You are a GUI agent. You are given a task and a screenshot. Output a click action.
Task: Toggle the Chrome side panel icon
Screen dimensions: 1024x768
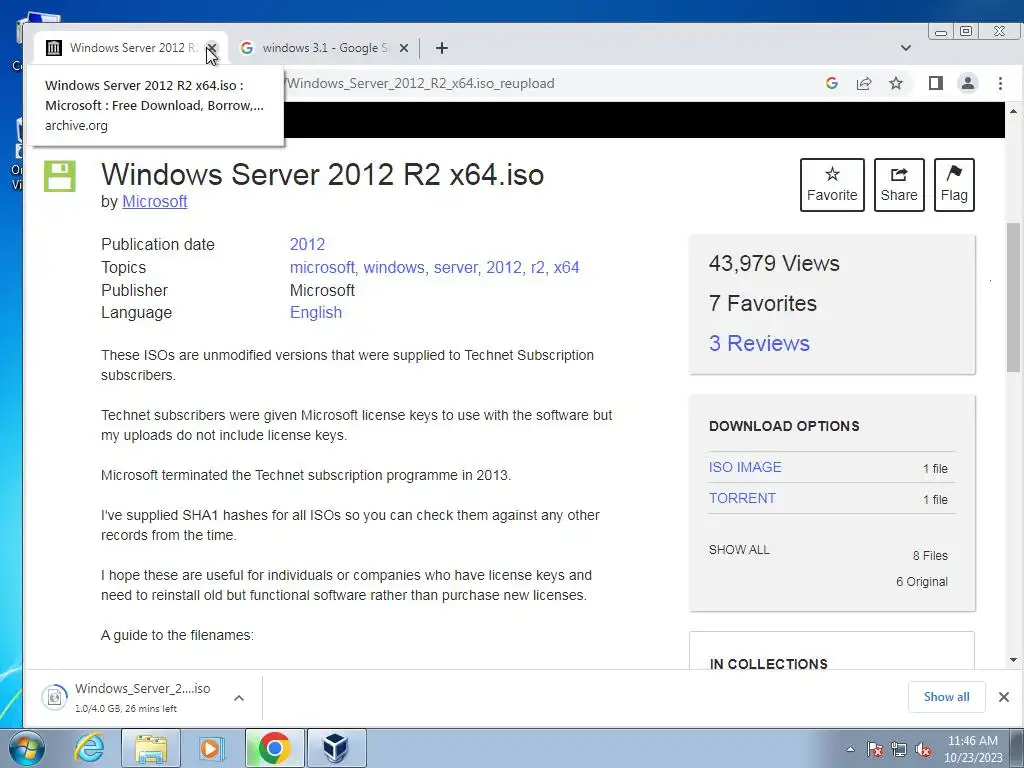[935, 83]
